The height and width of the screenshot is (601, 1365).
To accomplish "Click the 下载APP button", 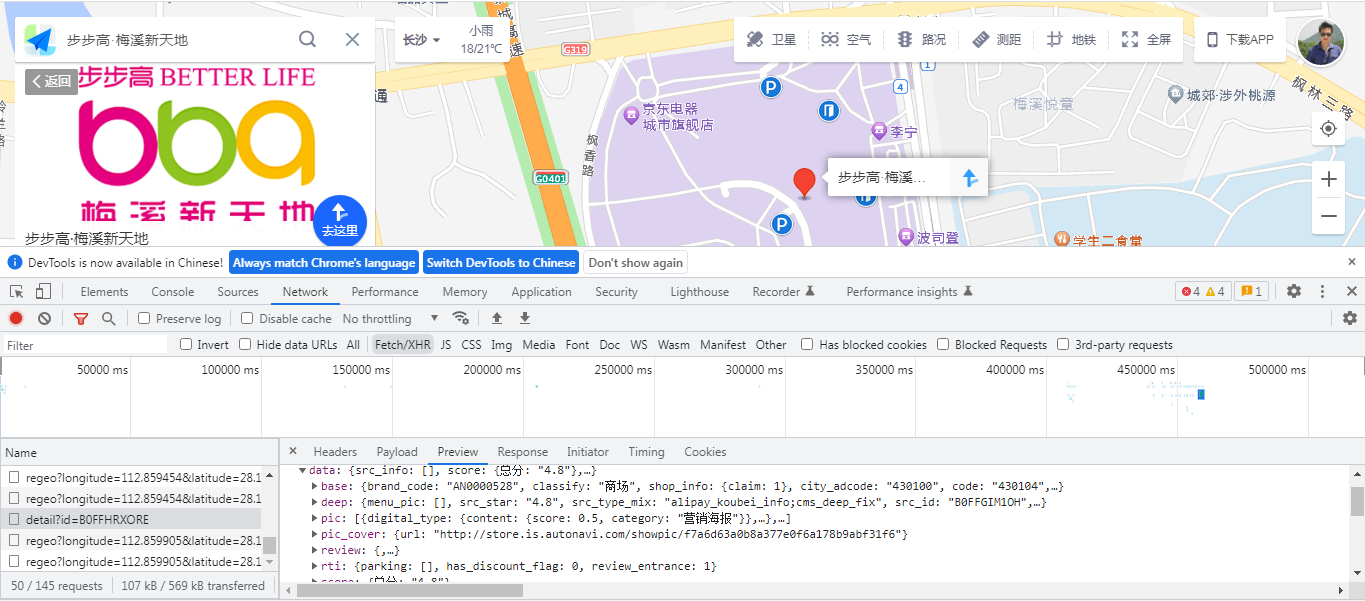I will 1240,40.
